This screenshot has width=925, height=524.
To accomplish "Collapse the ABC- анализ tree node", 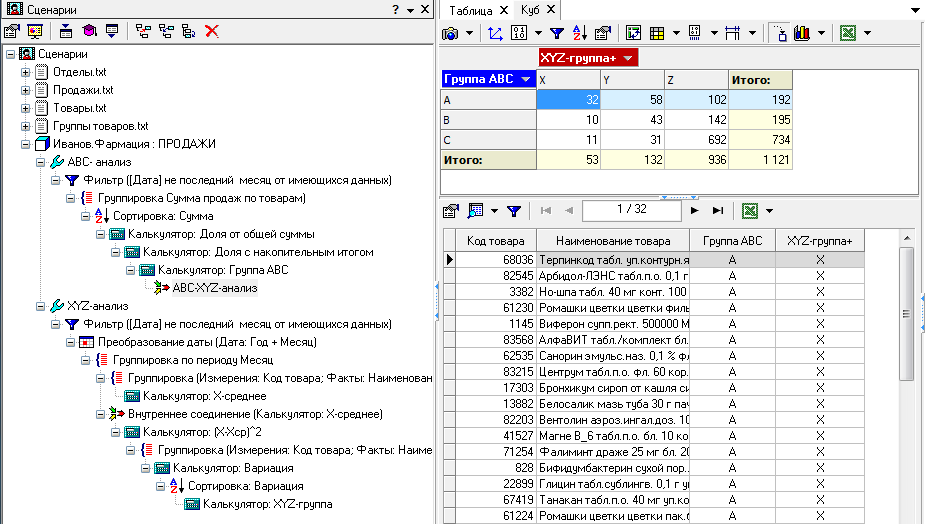I will click(x=40, y=162).
